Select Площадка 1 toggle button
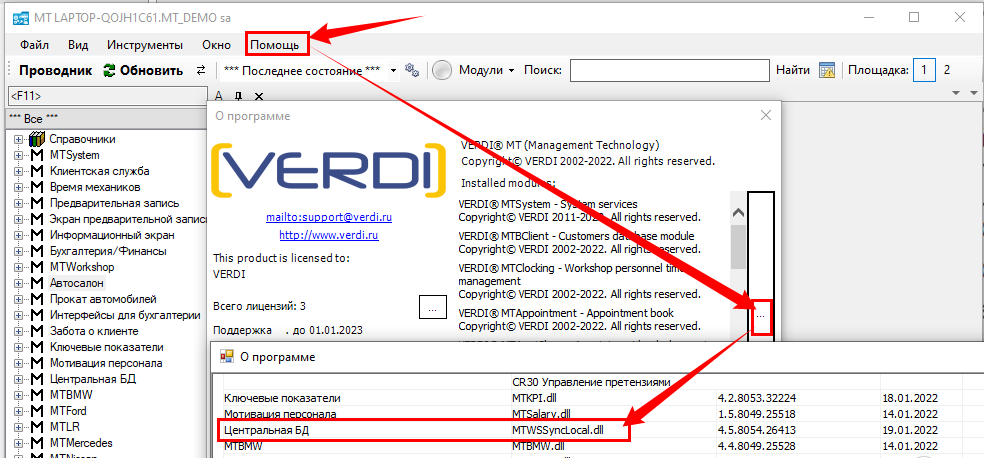The height and width of the screenshot is (458, 984). [x=925, y=70]
